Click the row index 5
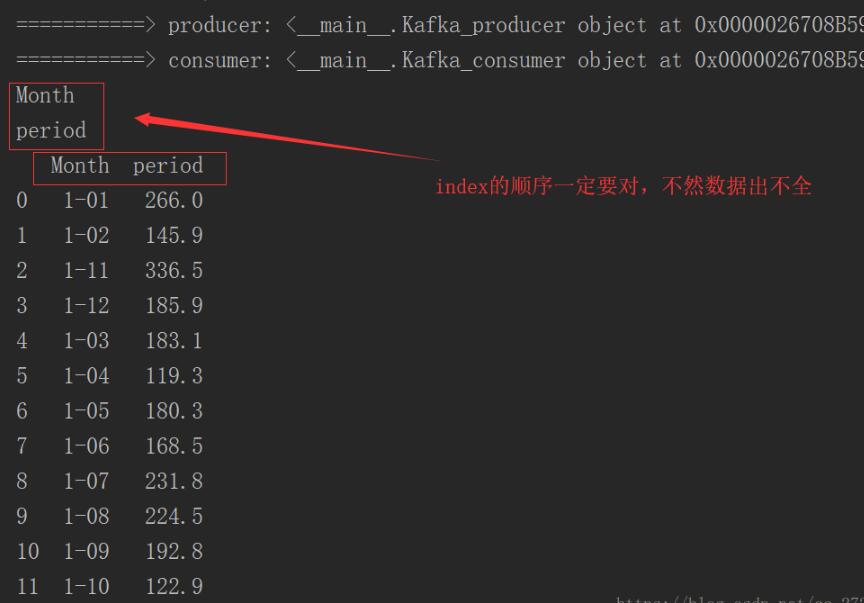 [22, 376]
